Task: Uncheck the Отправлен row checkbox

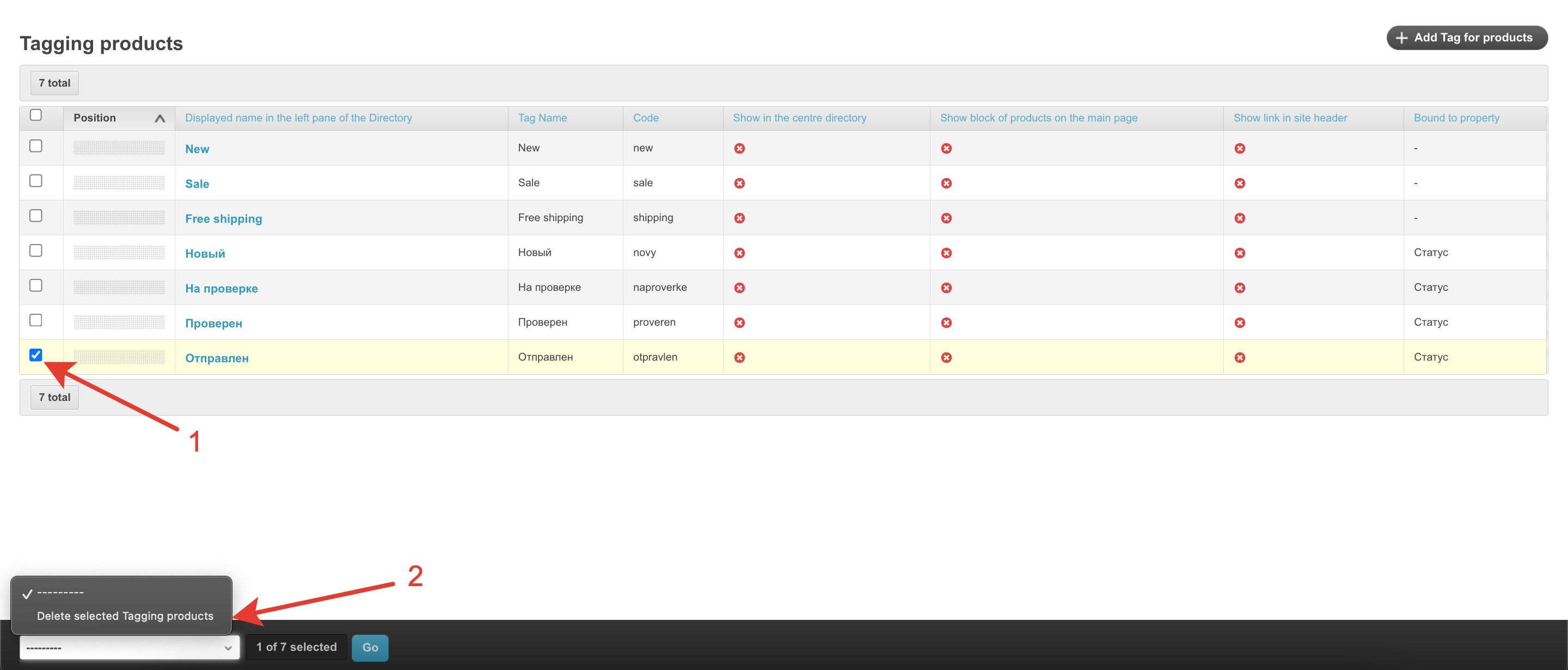Action: pos(36,355)
